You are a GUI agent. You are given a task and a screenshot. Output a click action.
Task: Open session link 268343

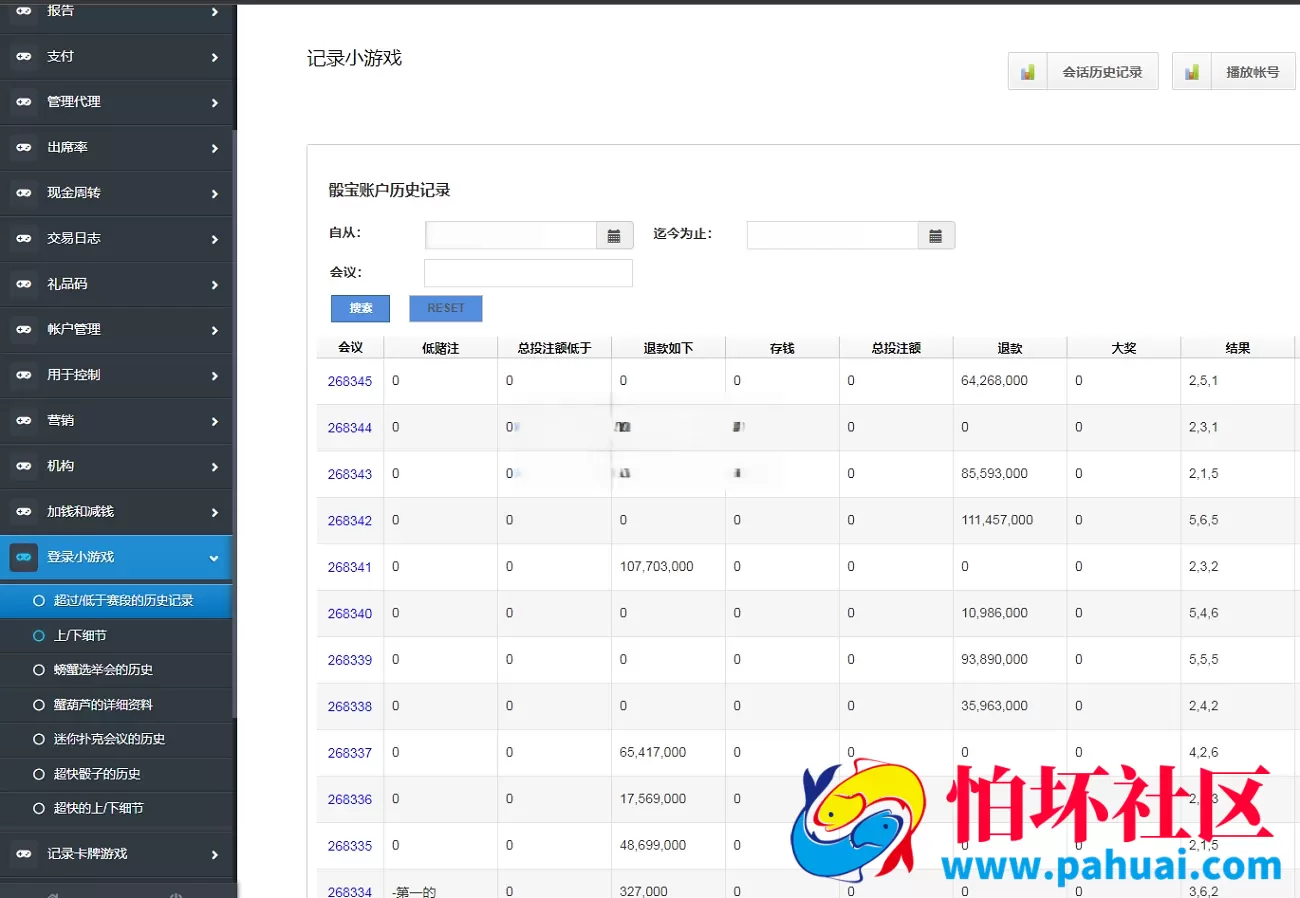(x=350, y=474)
